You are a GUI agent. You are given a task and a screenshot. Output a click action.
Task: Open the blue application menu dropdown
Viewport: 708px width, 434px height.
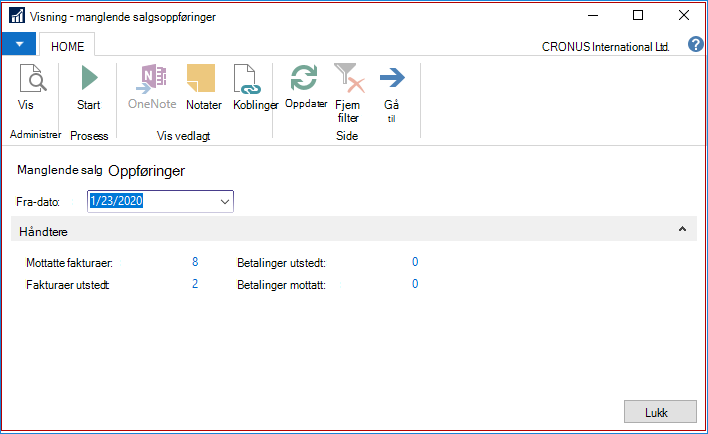(x=19, y=44)
